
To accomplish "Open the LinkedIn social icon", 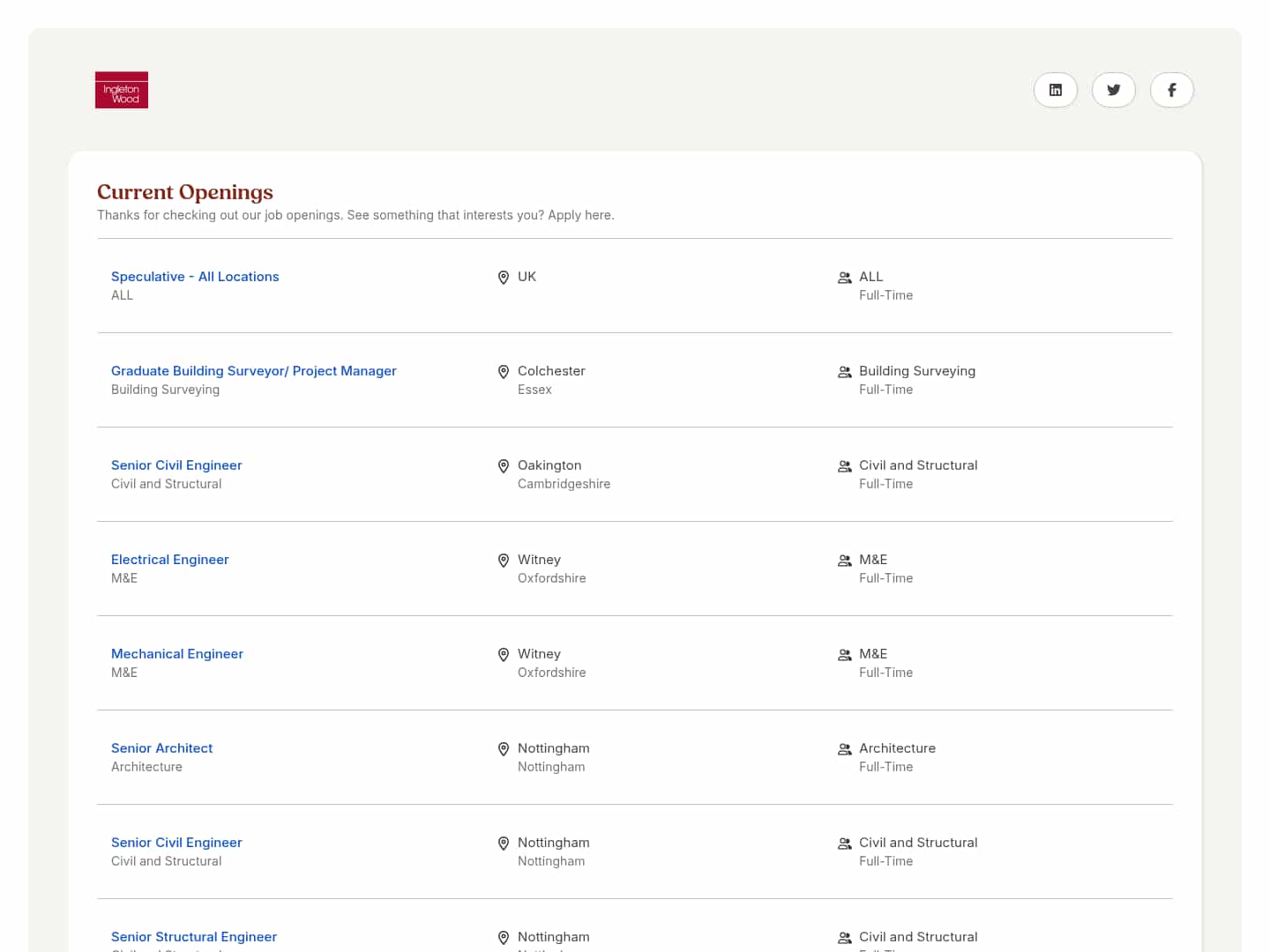I will click(1055, 90).
